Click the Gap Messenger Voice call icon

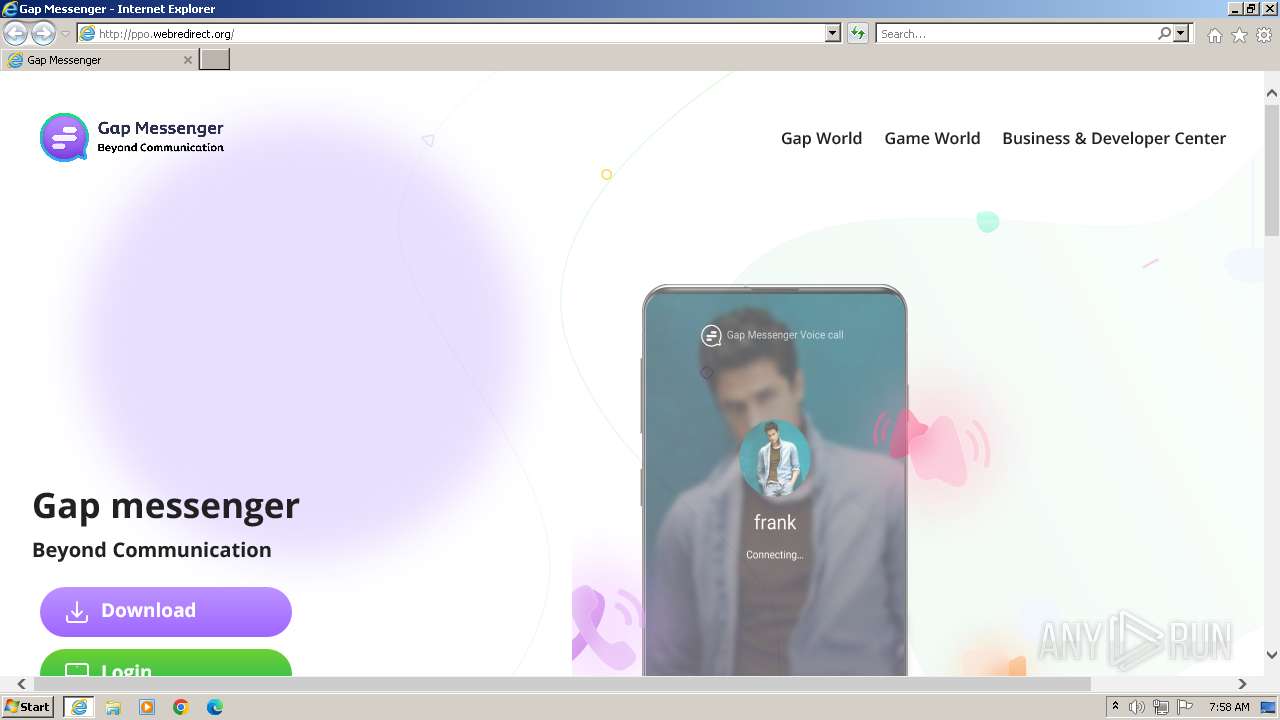pyautogui.click(x=711, y=335)
